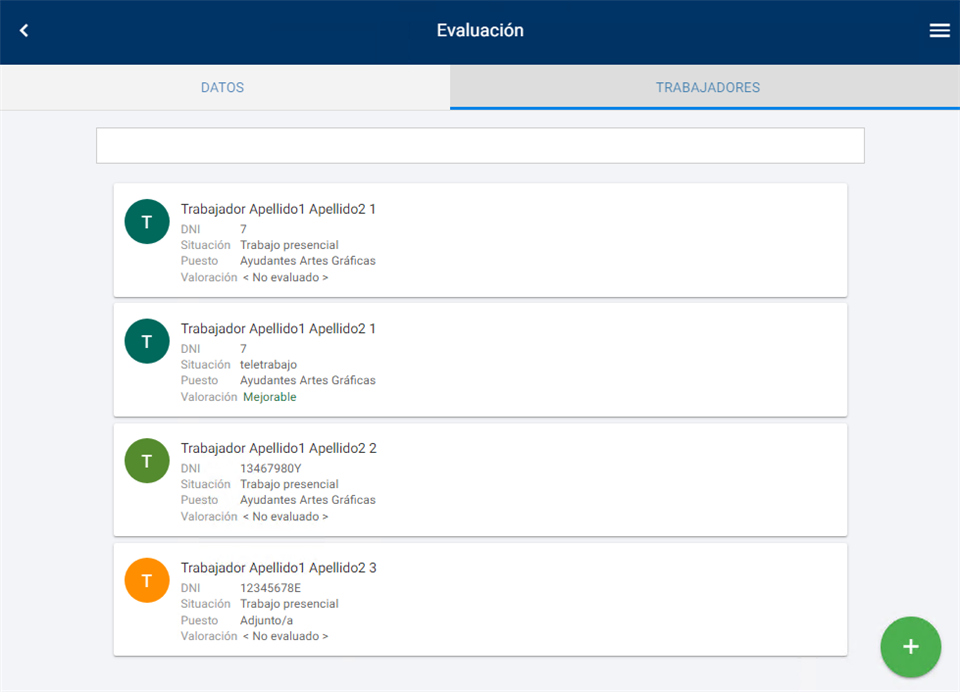This screenshot has width=960, height=692.
Task: Click the green Mejorable valuation text
Action: [269, 397]
